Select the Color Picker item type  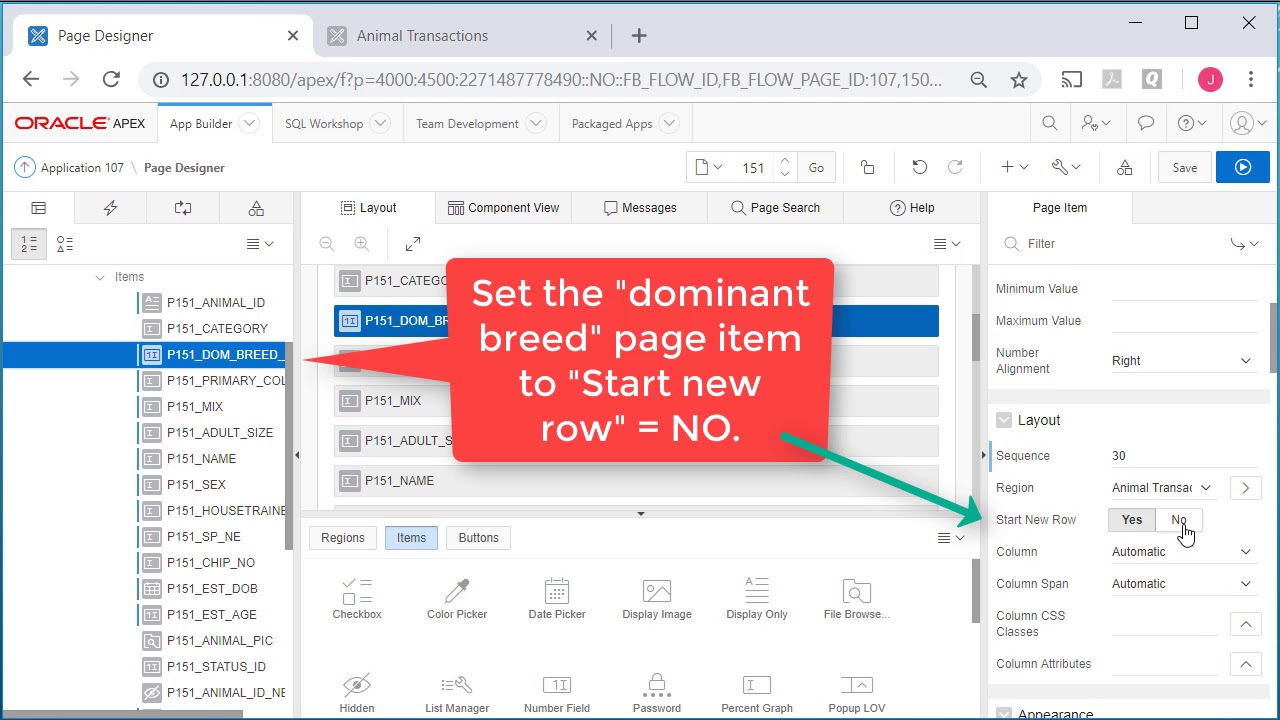point(457,599)
